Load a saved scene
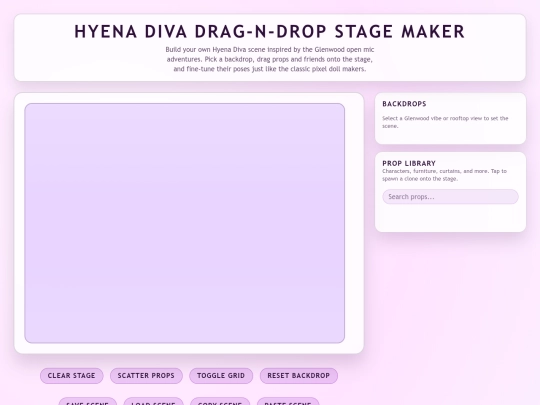Screen dimensions: 540x405 (x=153, y=402)
